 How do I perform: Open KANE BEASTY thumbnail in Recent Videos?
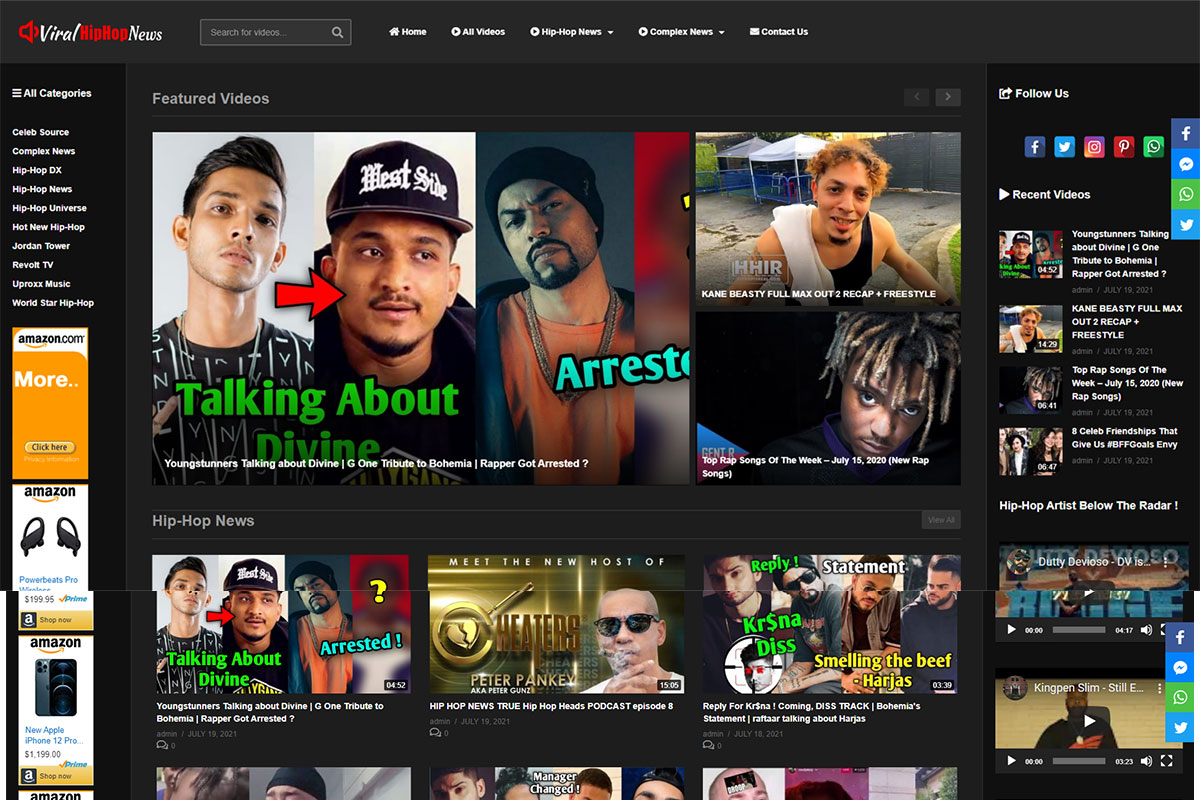click(x=1030, y=329)
